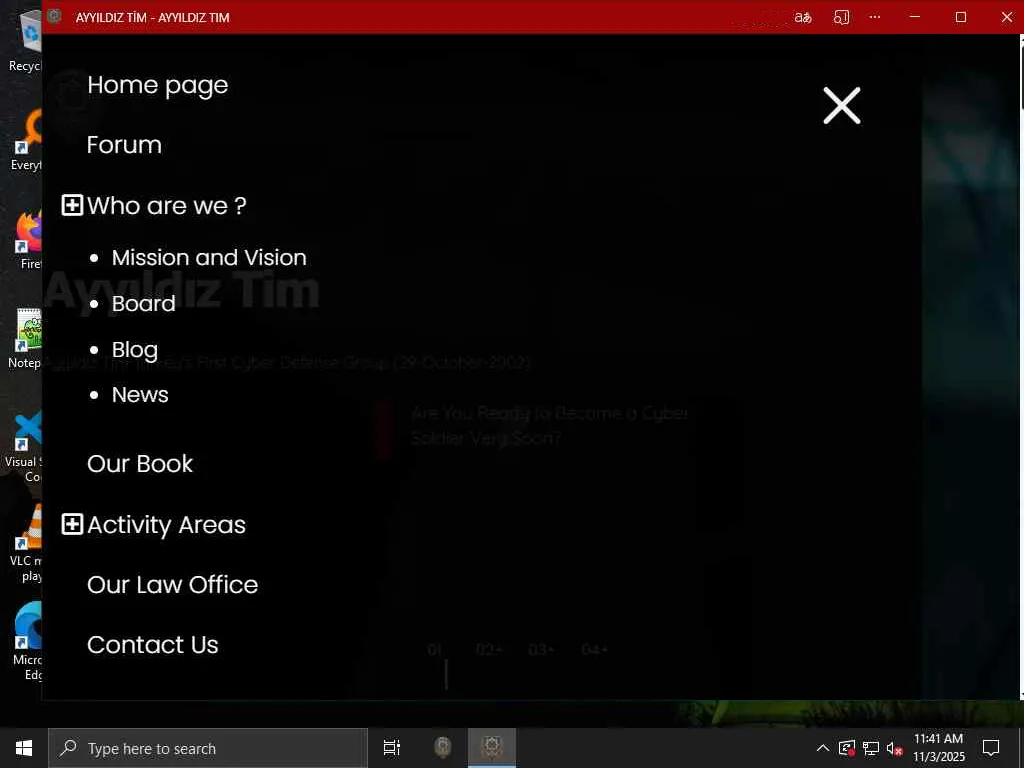Click the muted volume tray icon
The image size is (1024, 768).
tap(894, 748)
